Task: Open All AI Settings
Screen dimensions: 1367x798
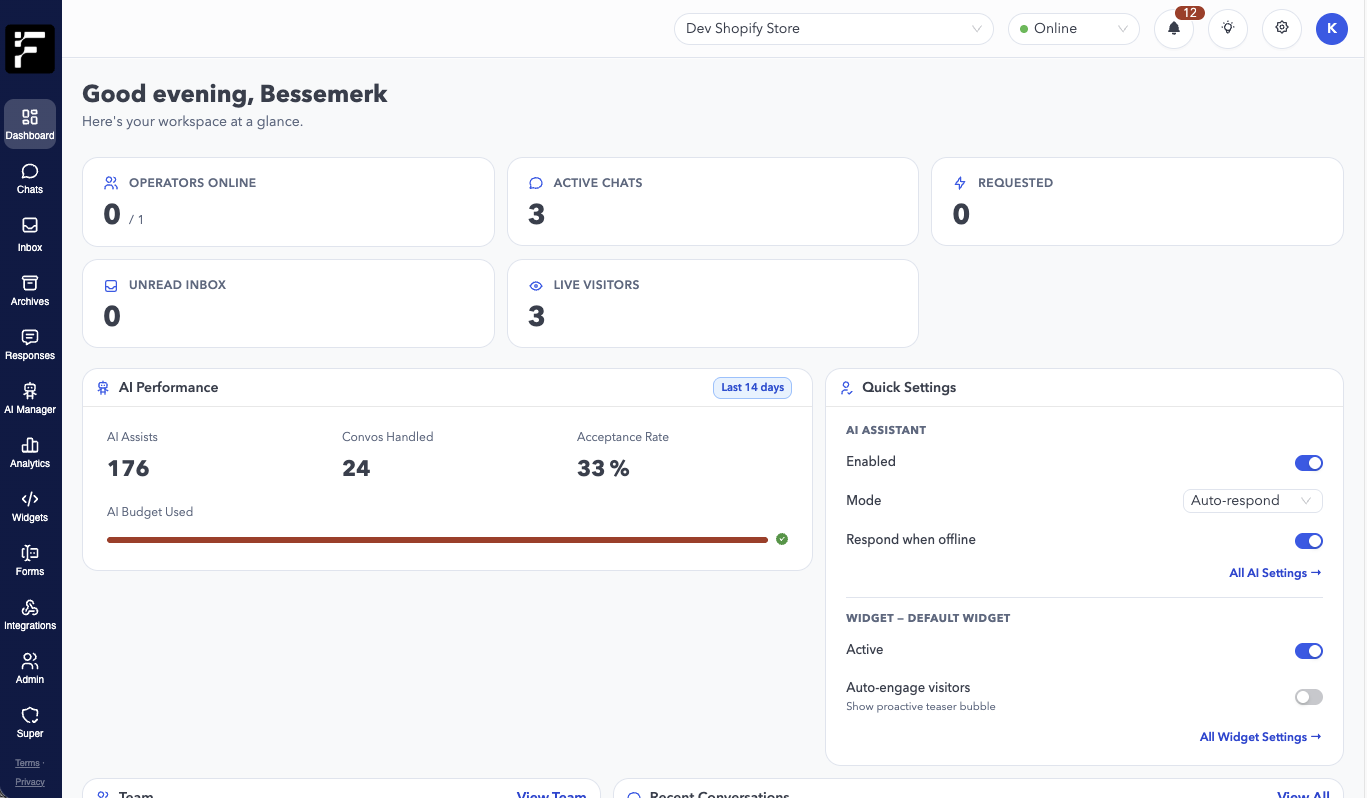Action: (x=1274, y=572)
